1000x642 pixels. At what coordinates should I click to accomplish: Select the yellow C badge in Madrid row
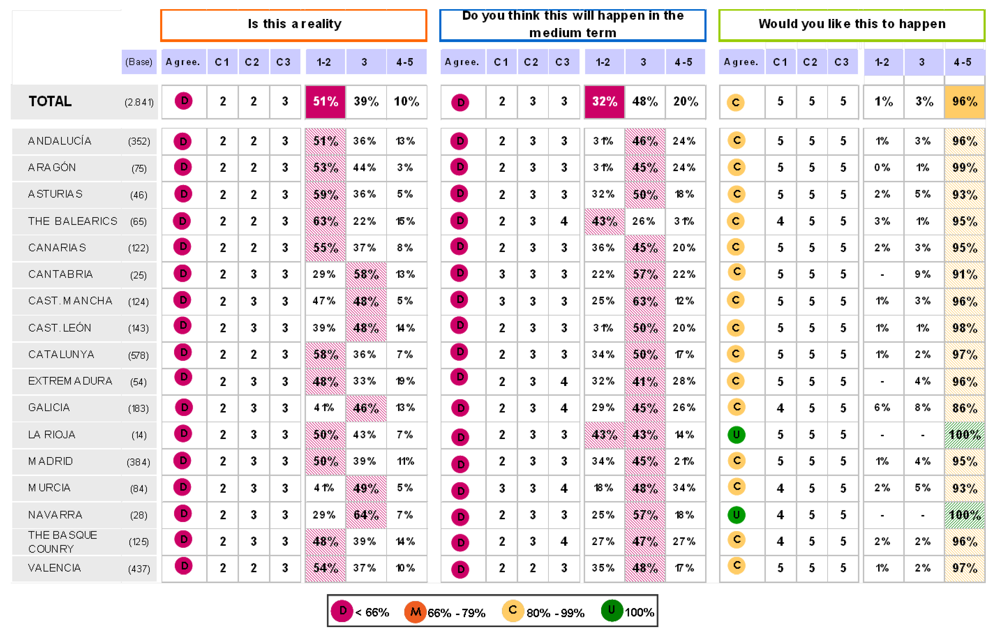(736, 461)
